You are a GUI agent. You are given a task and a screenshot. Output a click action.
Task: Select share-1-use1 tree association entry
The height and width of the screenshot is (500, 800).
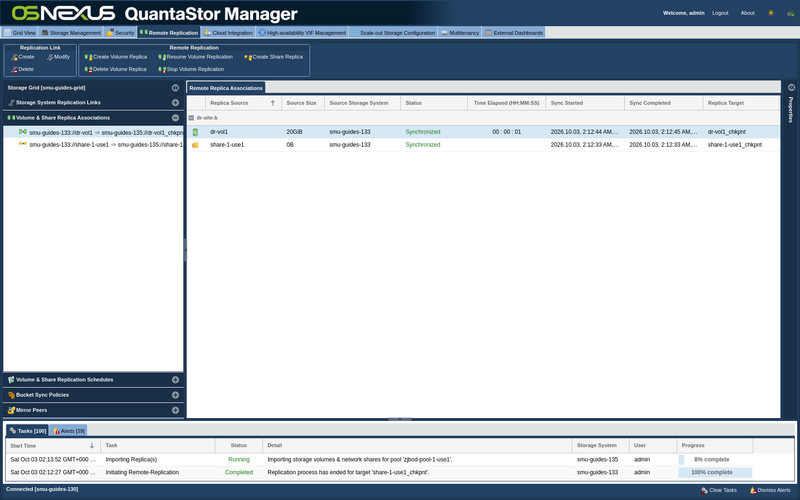pos(93,145)
